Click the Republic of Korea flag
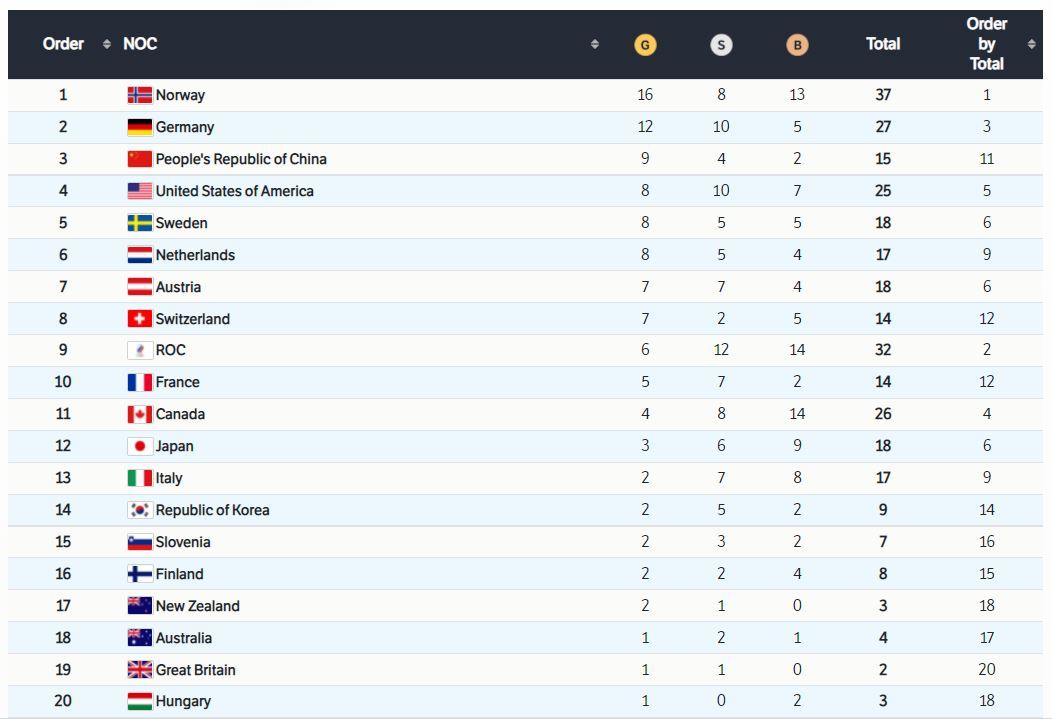Viewport: 1052px width, 719px height. click(139, 510)
